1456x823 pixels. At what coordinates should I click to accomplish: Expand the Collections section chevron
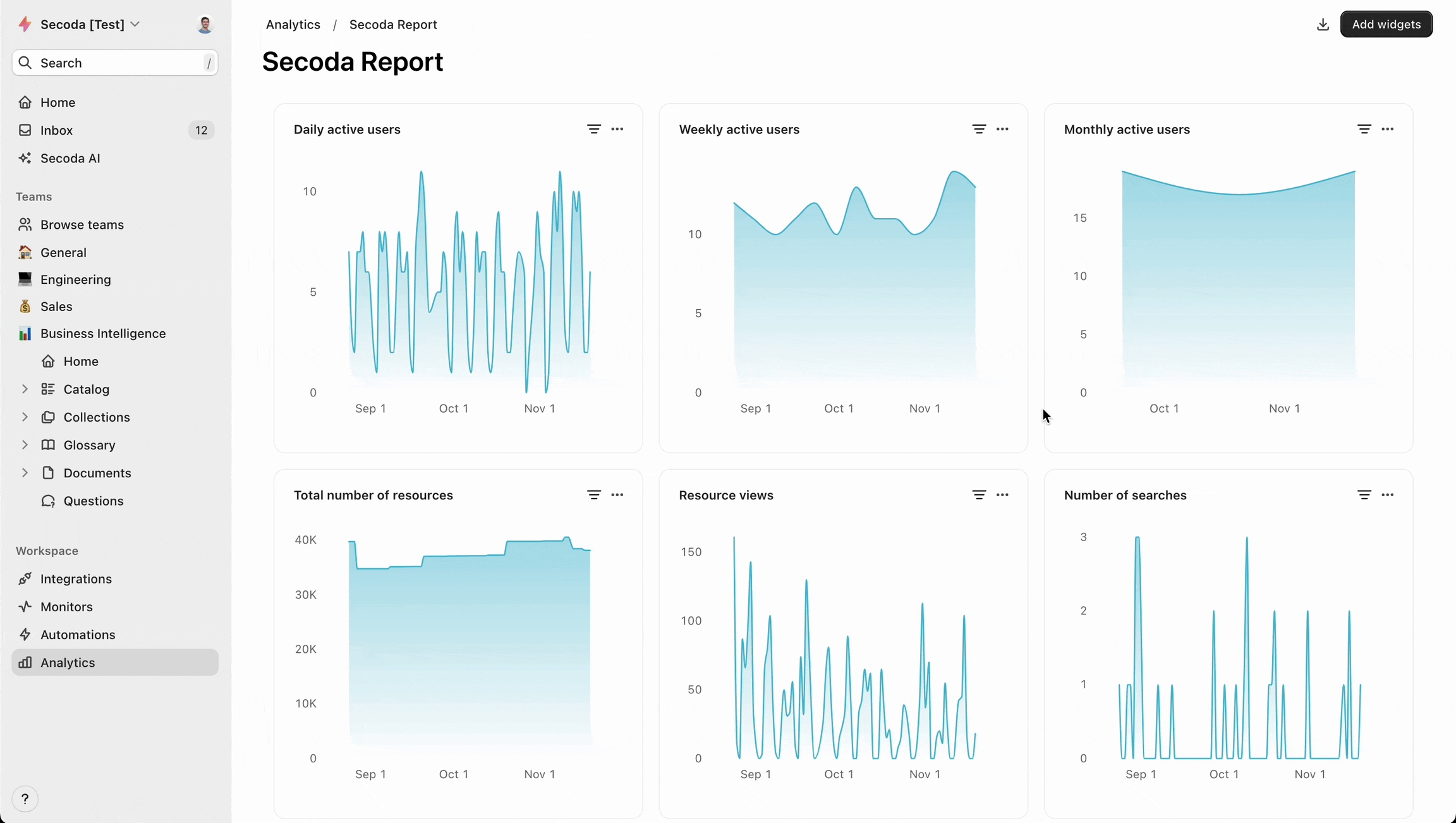click(25, 417)
